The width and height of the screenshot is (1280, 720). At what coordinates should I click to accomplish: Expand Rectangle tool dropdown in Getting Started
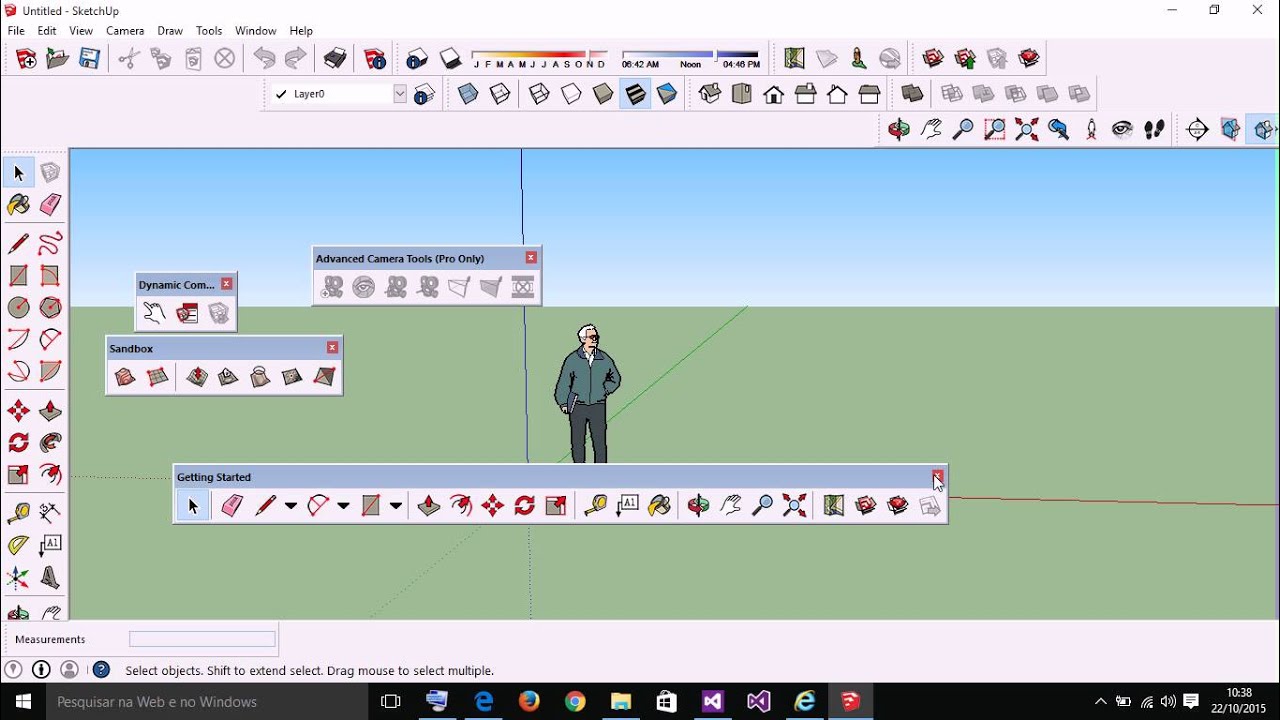coord(396,506)
